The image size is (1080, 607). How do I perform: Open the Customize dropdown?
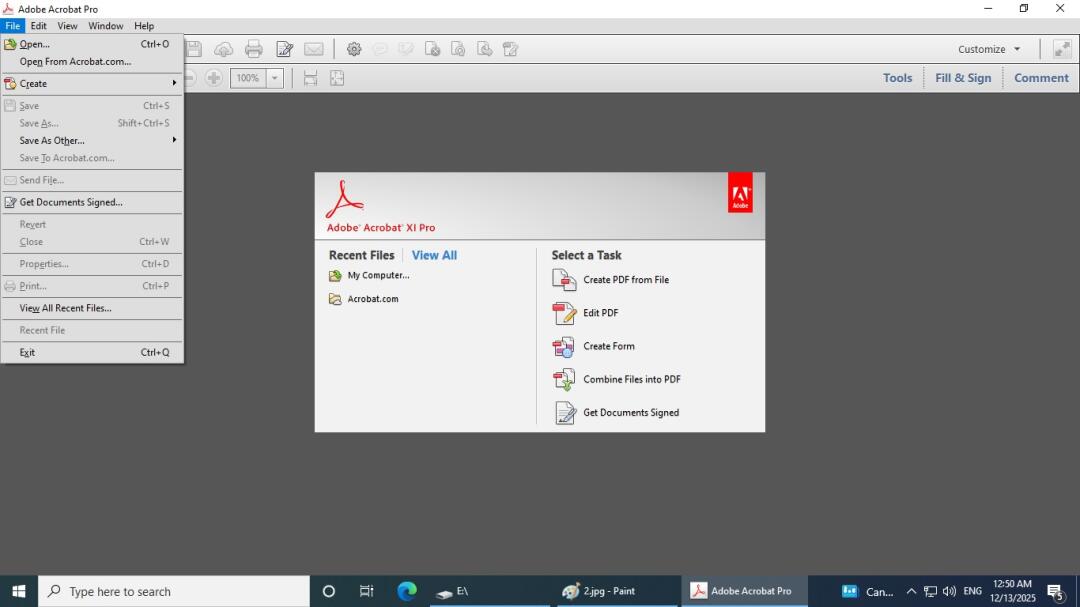pos(989,49)
